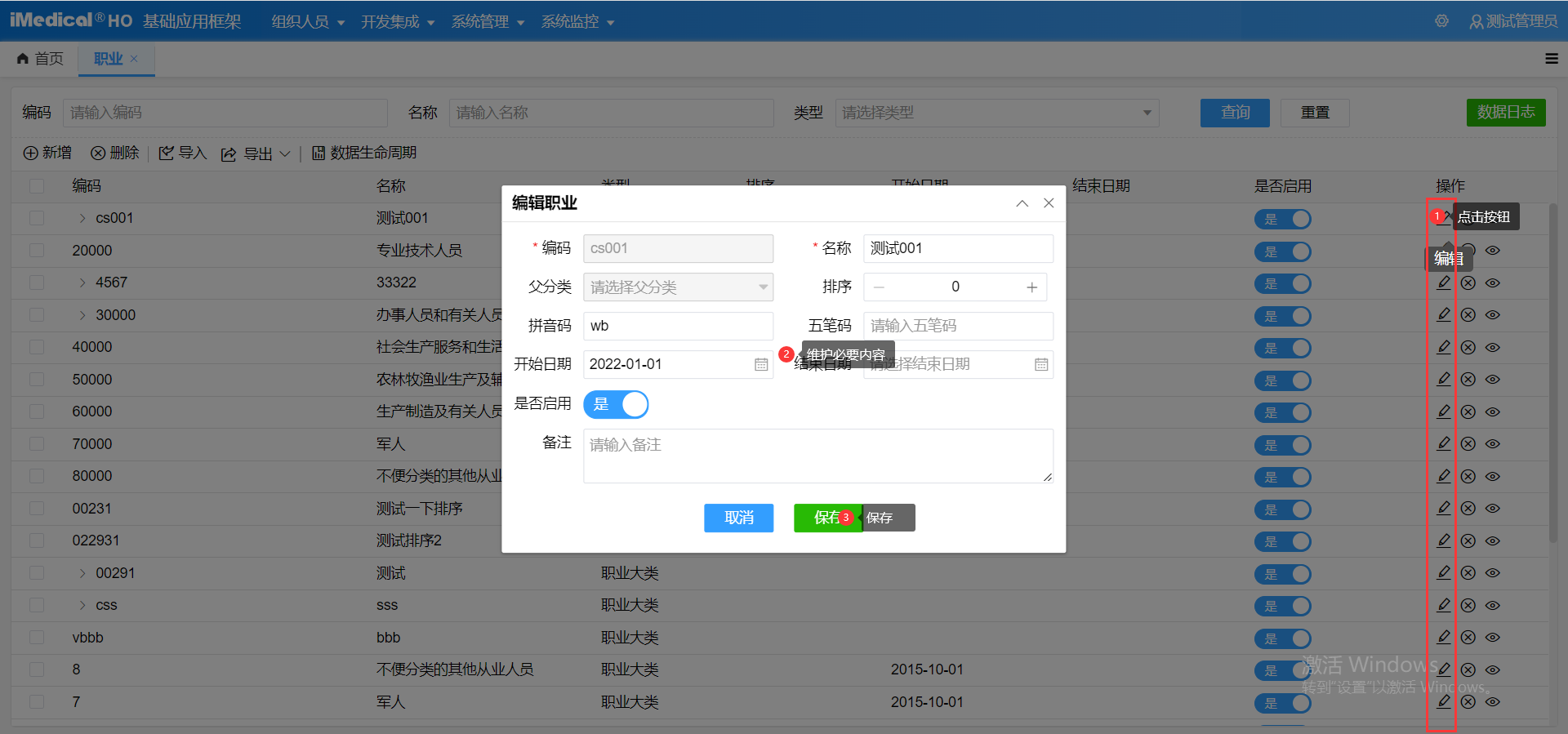Expand the 4567 tree row

[x=82, y=282]
